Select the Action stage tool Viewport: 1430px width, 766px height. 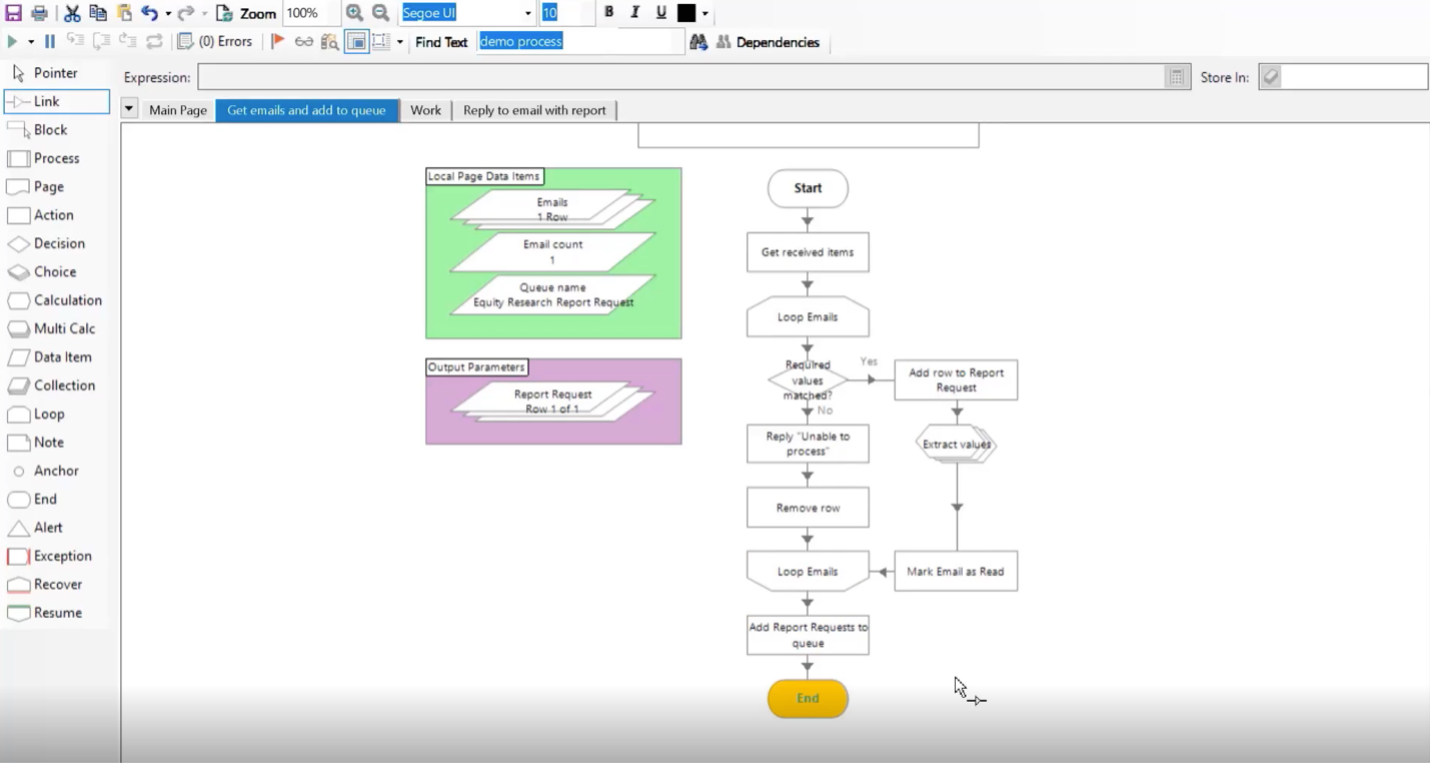(57, 215)
